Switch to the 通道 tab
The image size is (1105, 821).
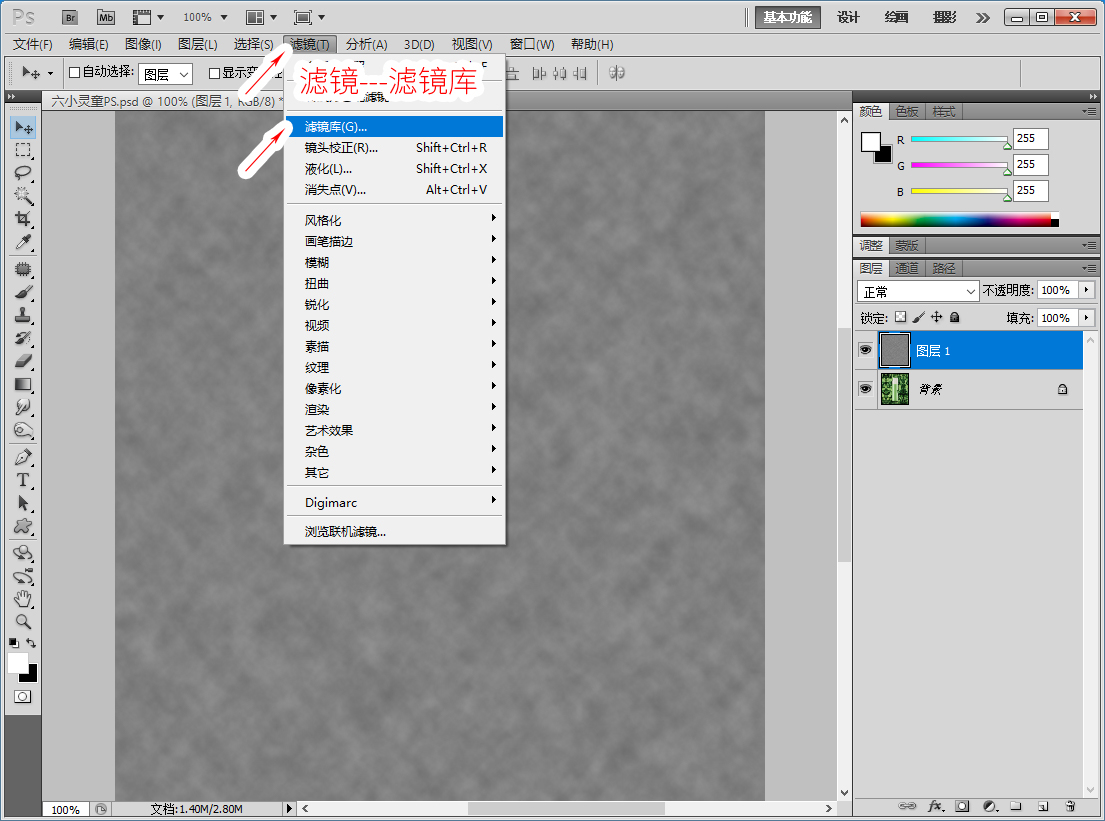(x=906, y=267)
